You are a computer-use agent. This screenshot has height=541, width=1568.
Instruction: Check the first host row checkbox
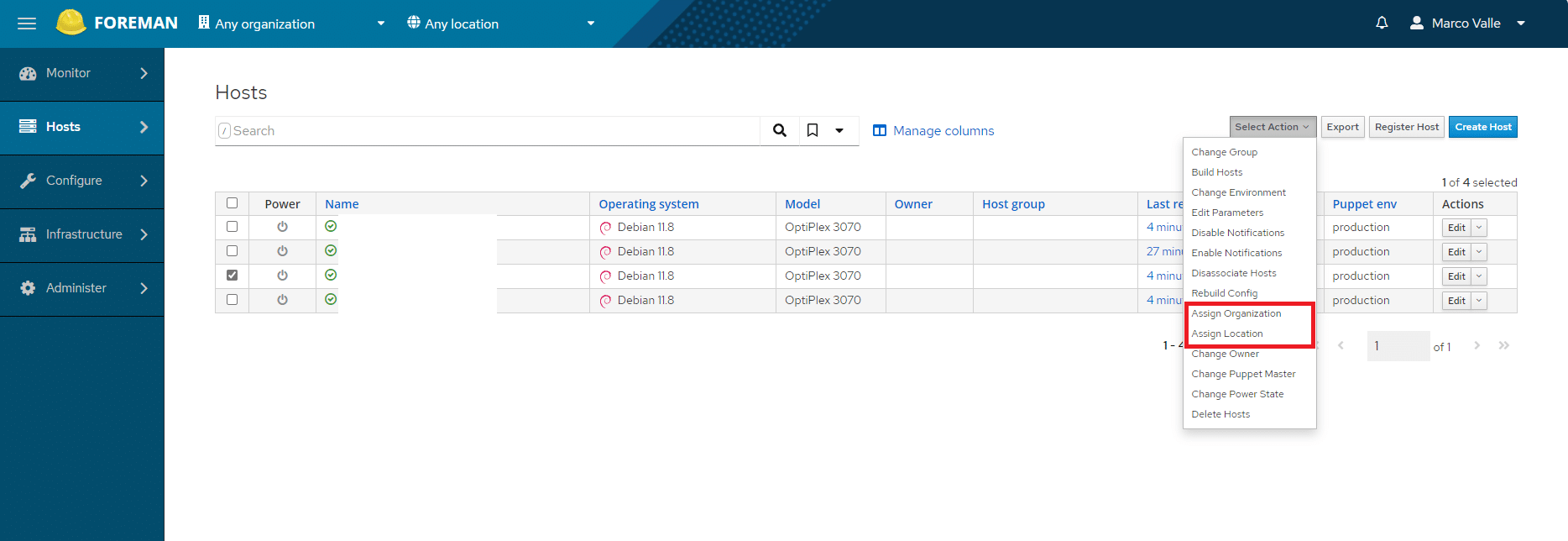point(233,227)
